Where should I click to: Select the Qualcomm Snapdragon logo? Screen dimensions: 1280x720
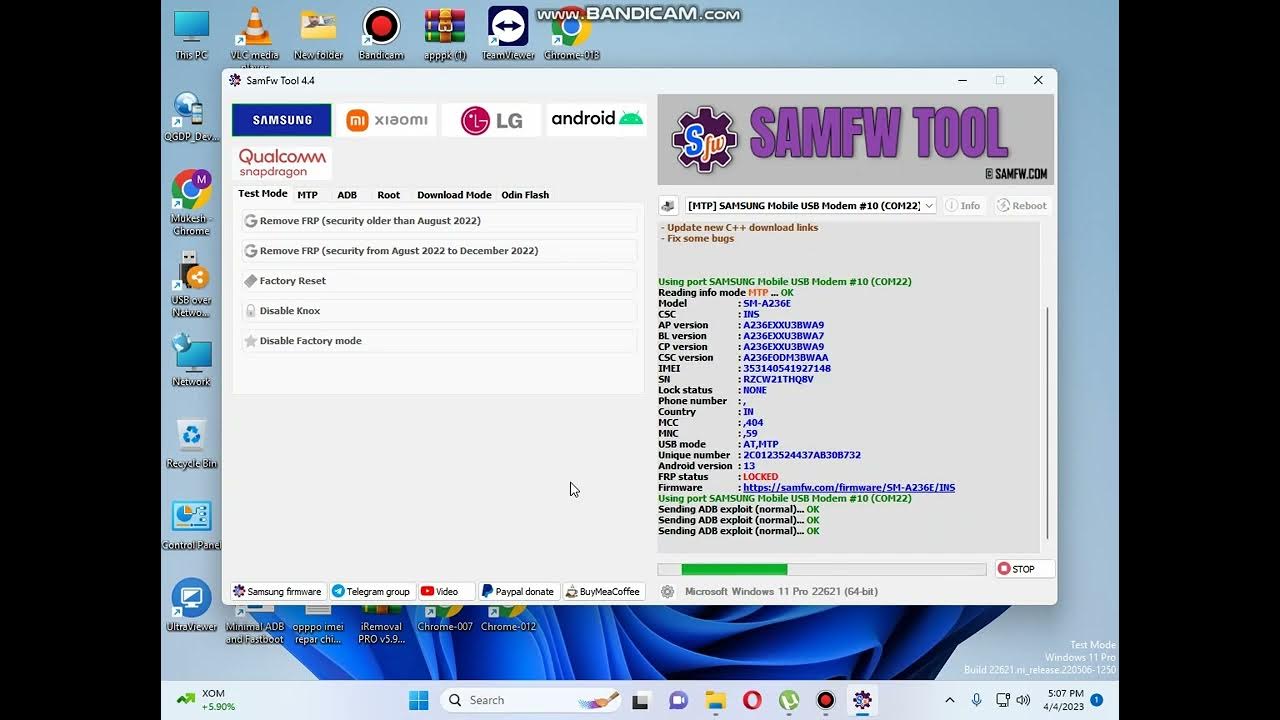(282, 163)
